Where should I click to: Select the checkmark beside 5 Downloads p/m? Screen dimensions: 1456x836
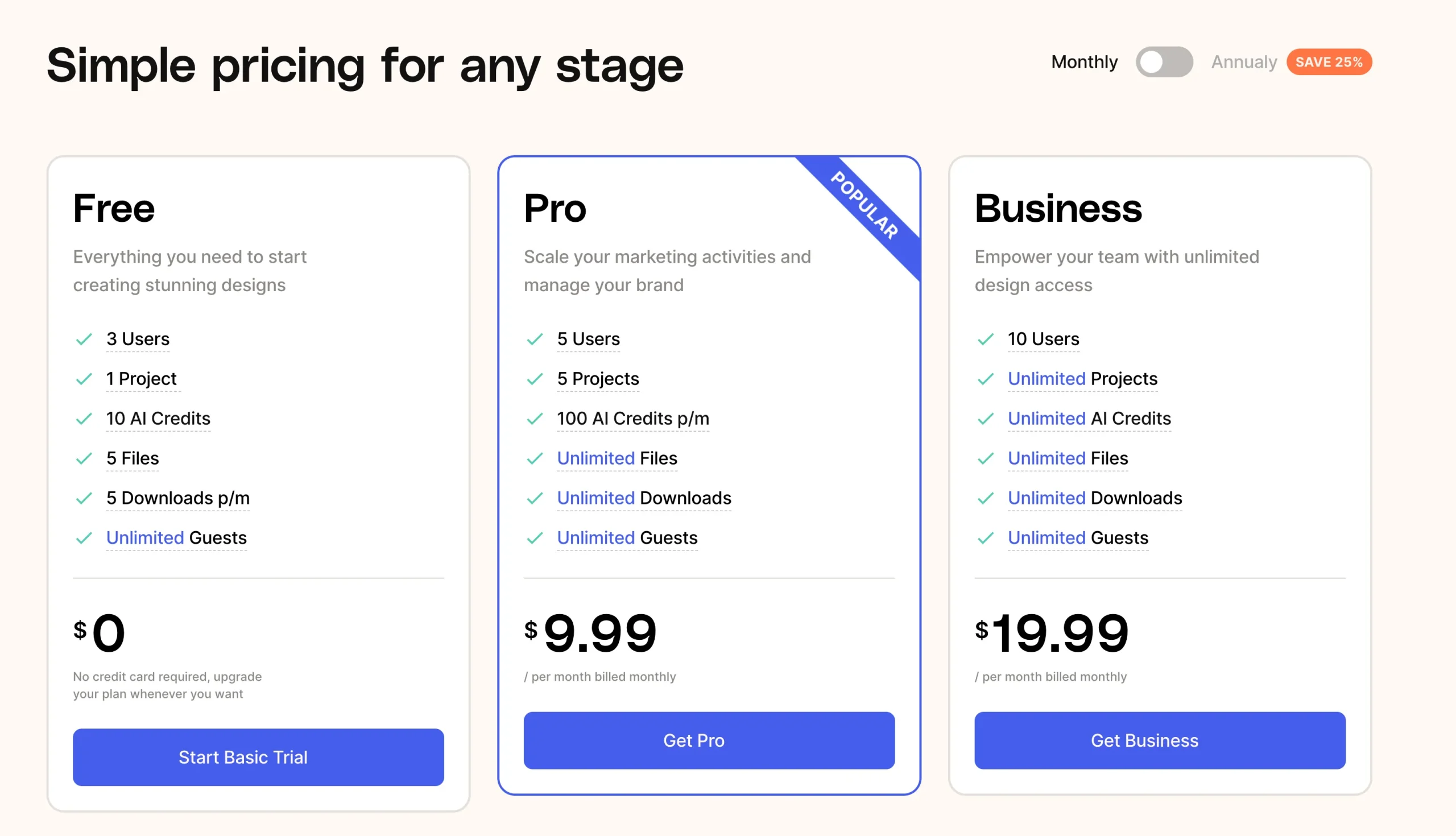tap(85, 498)
